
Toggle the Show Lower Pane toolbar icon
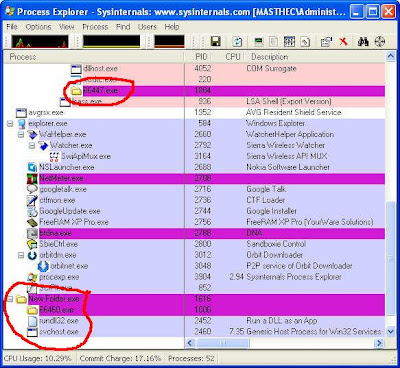(289, 42)
